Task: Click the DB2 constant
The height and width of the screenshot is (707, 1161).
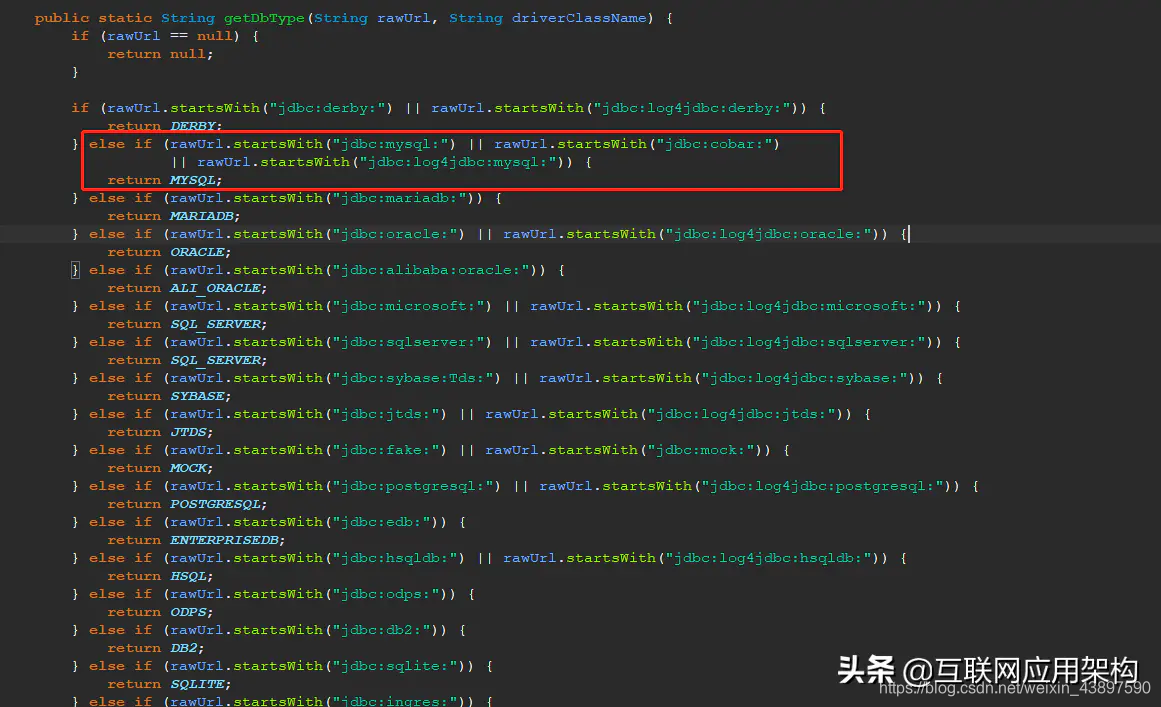Action: [184, 649]
